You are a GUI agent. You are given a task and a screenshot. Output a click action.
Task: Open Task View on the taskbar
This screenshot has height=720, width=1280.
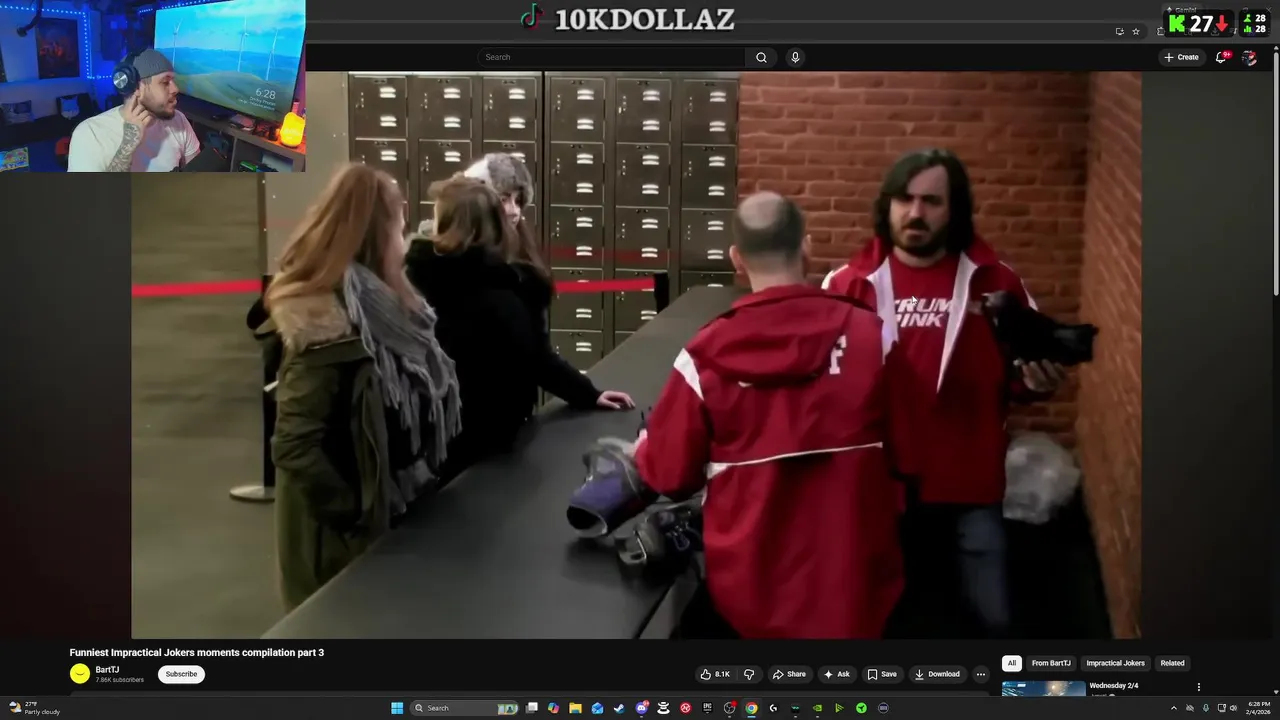click(x=532, y=708)
